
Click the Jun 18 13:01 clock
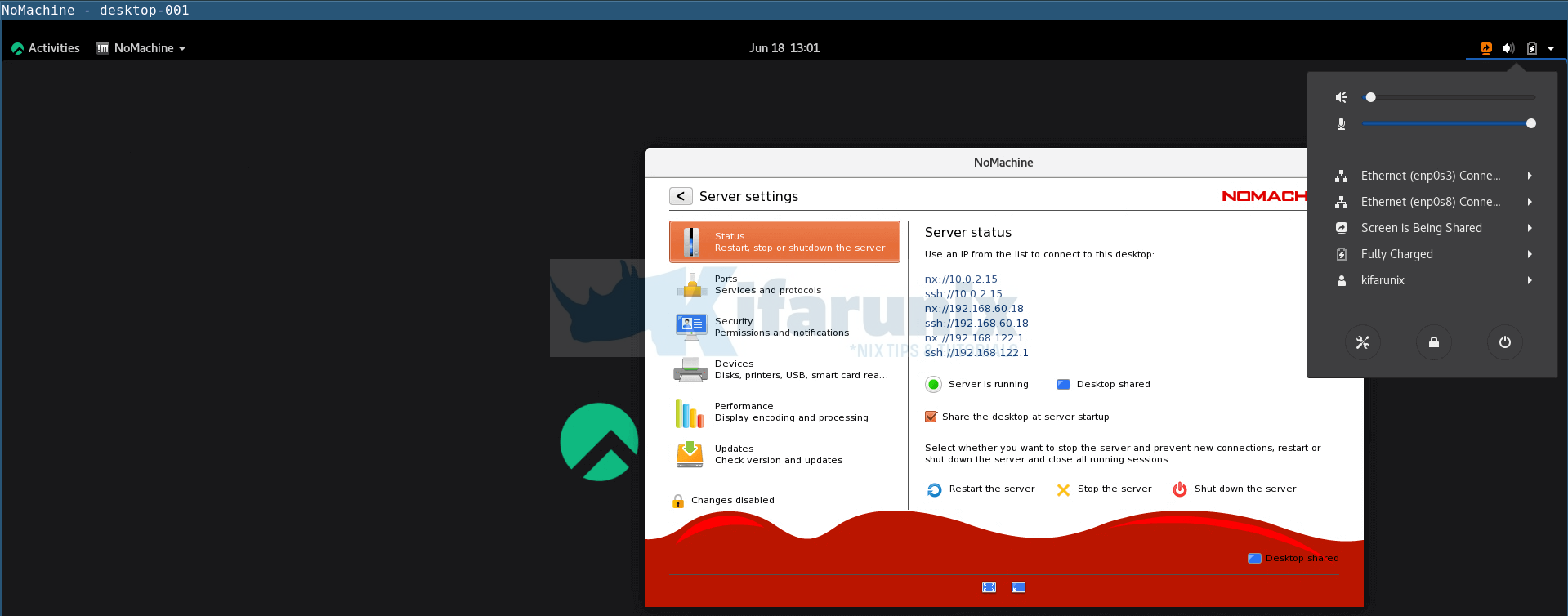pos(784,48)
